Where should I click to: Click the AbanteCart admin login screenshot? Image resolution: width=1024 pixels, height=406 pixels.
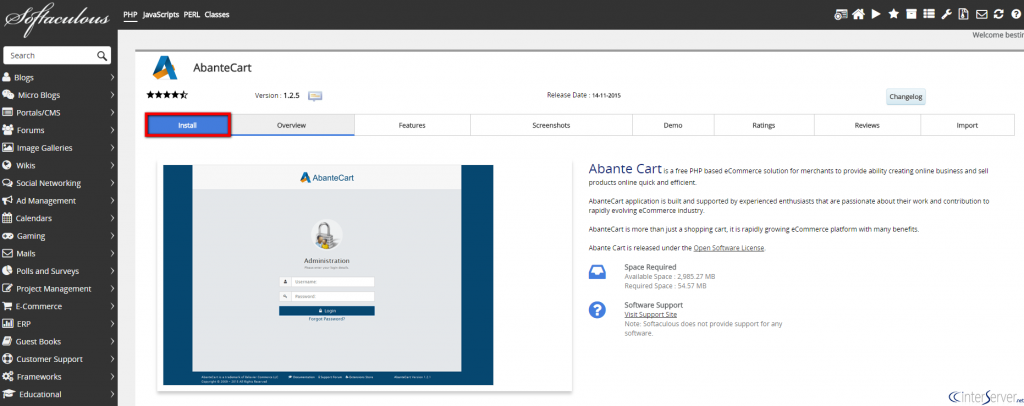click(328, 275)
